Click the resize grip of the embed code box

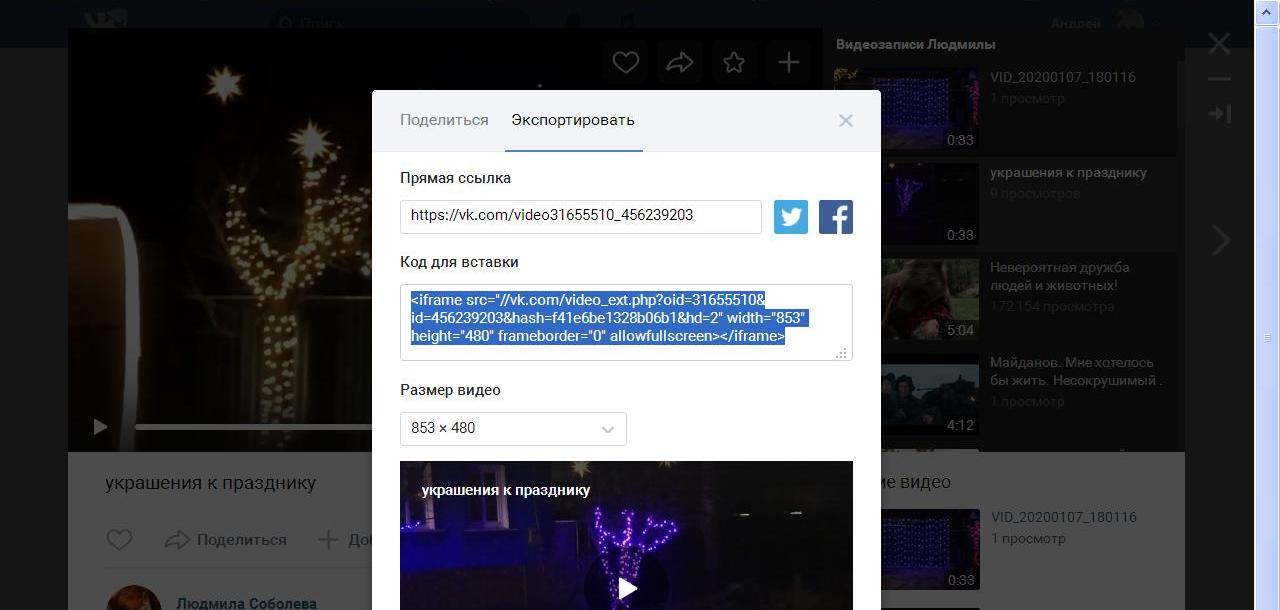(841, 352)
